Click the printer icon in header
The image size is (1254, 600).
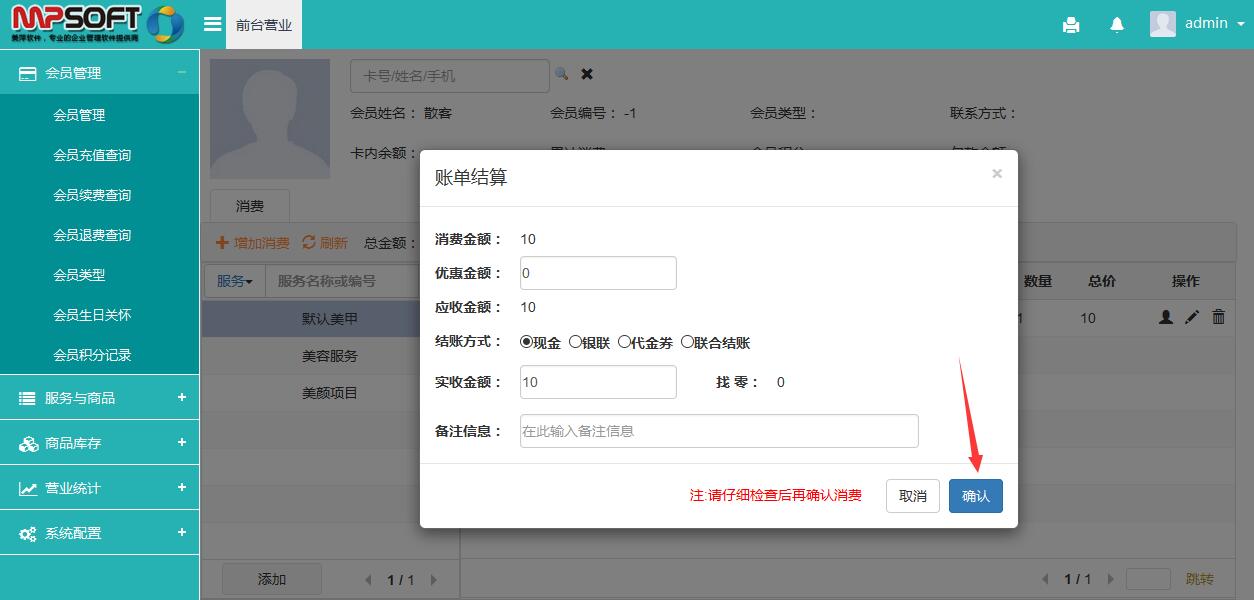click(1071, 25)
